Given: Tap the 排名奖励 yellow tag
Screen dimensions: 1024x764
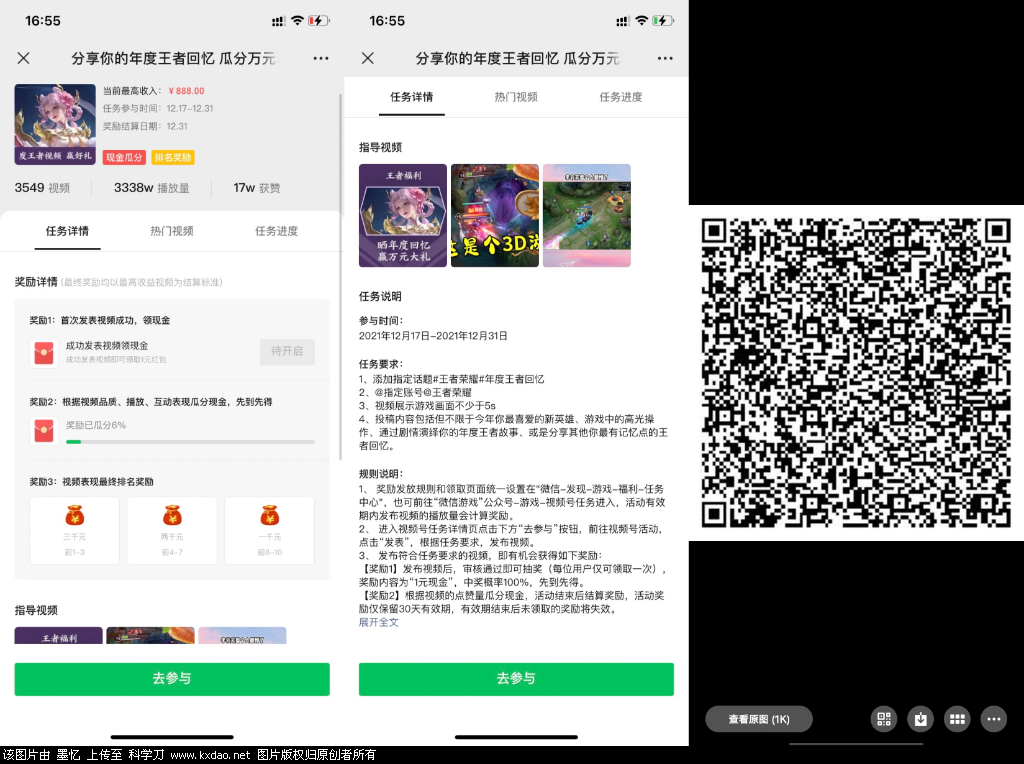Looking at the screenshot, I should [173, 157].
